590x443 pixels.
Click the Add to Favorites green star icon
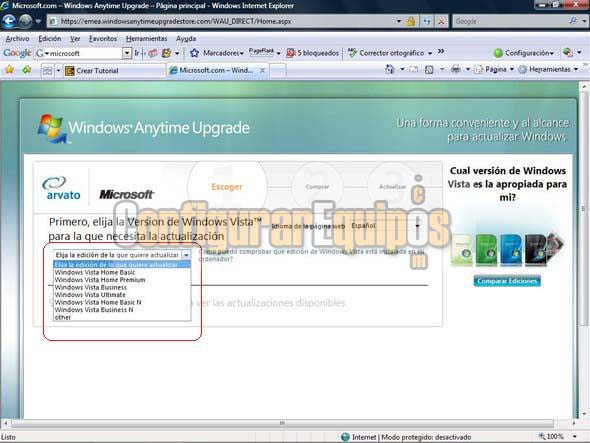pos(26,70)
